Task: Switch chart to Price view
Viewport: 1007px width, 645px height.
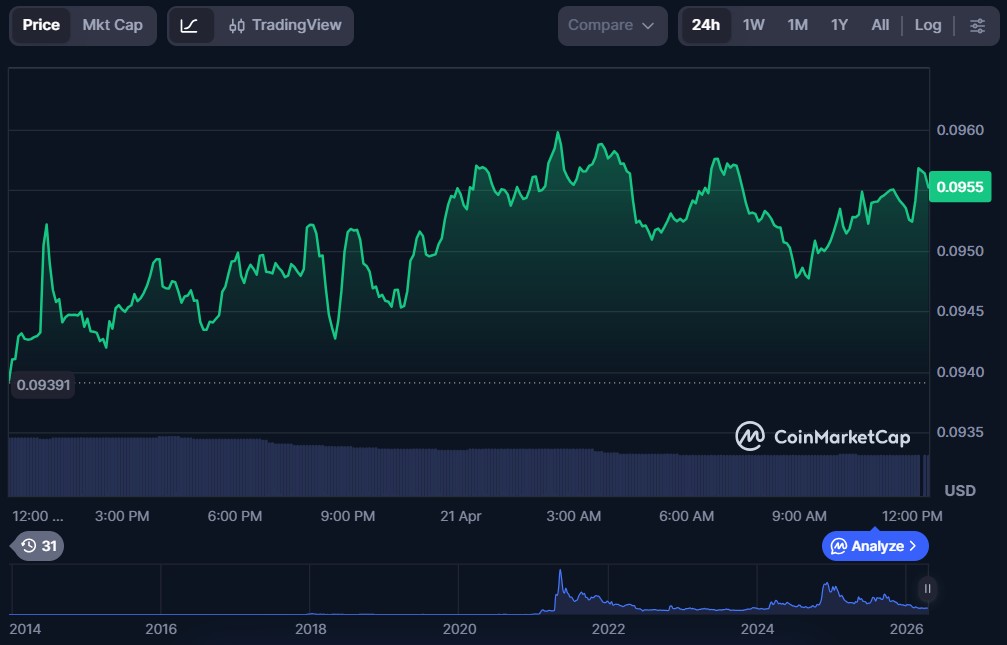Action: tap(41, 25)
